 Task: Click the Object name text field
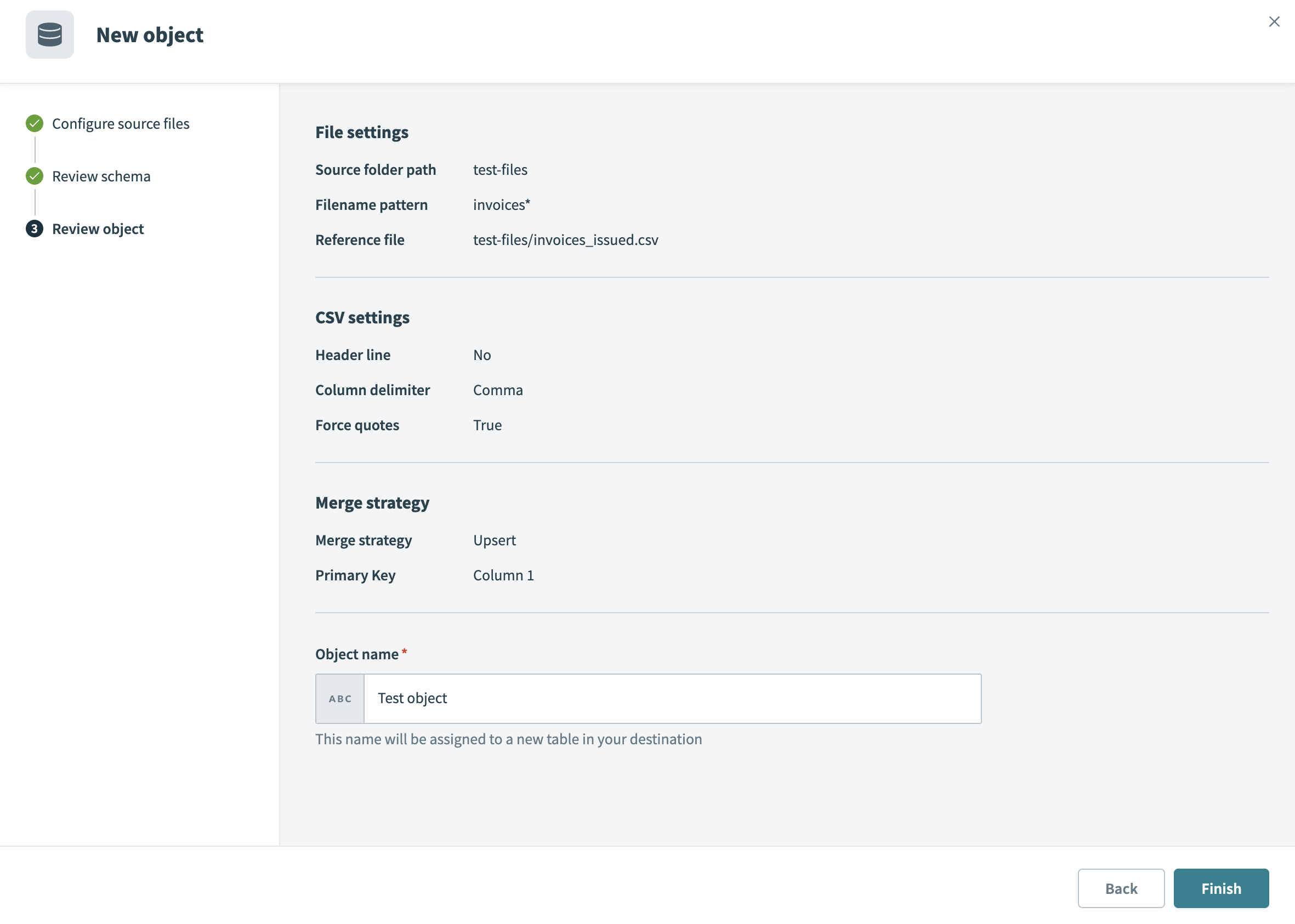tap(672, 699)
